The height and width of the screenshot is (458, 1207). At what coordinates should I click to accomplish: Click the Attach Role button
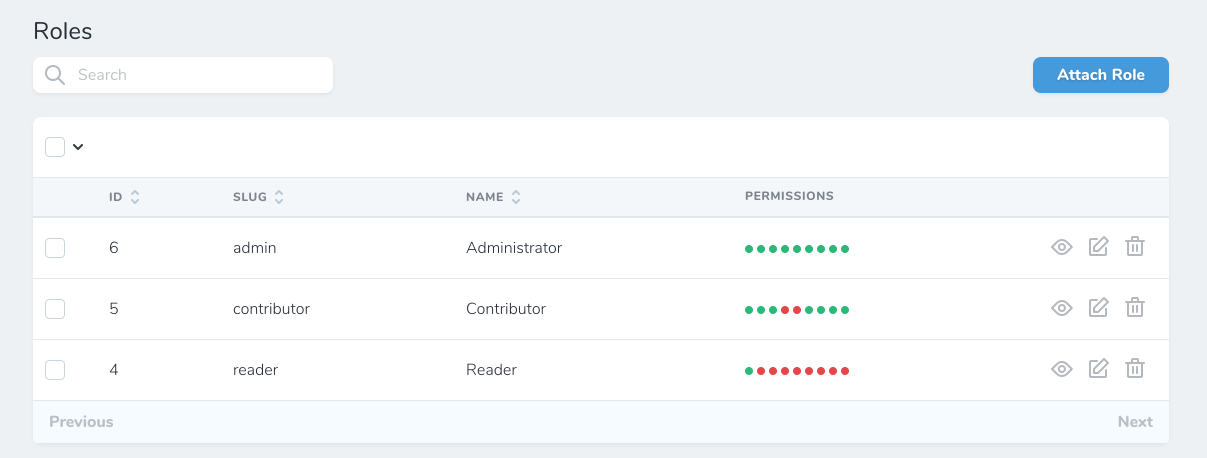1100,75
